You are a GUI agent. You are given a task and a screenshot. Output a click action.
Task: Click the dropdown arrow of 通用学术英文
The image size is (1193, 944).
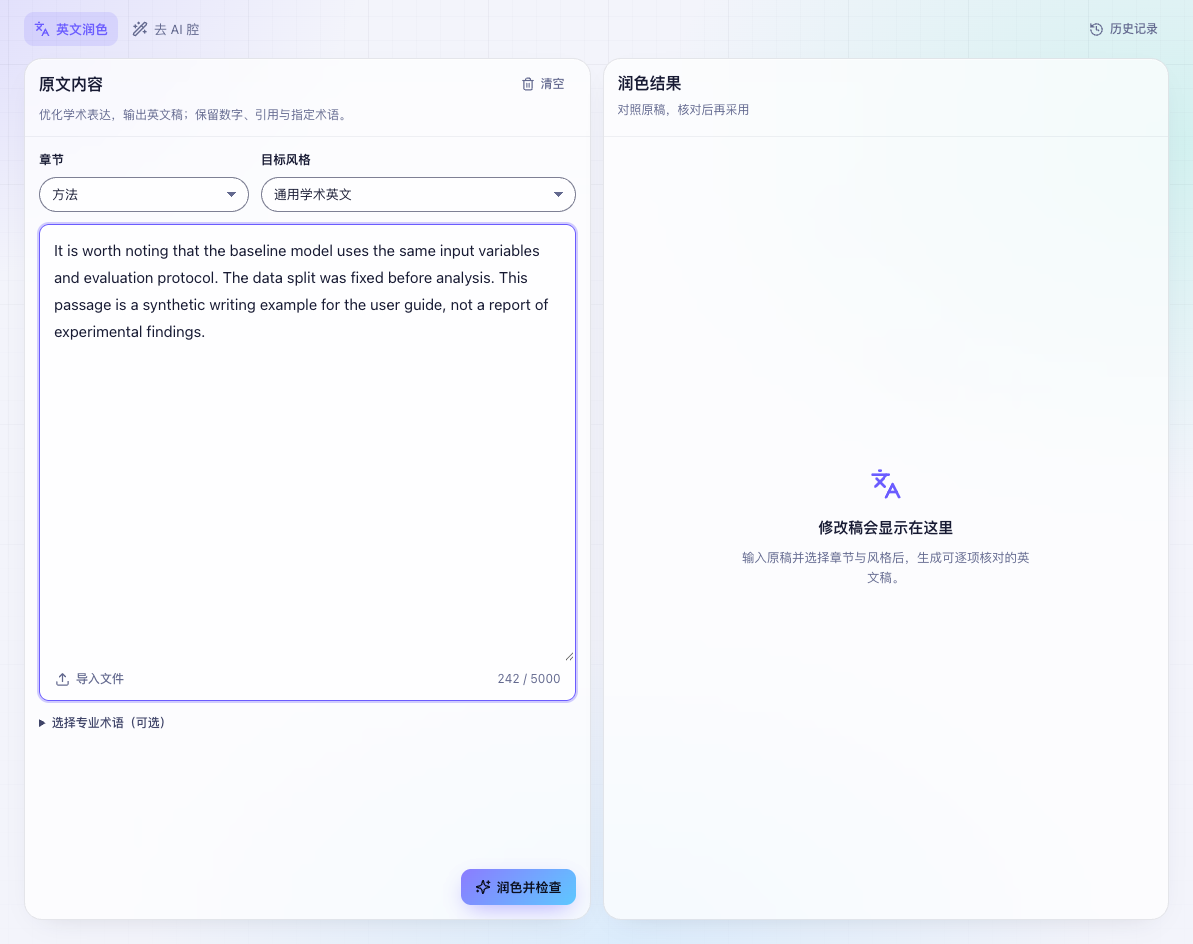558,195
